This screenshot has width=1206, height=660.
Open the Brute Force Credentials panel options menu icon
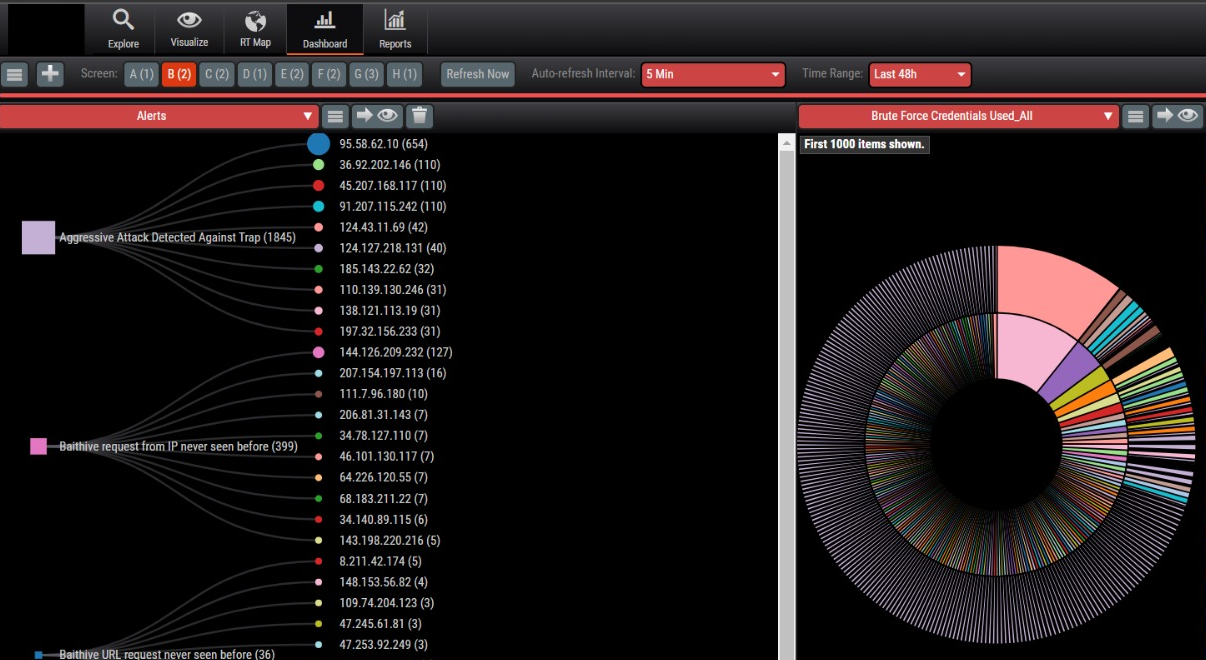coord(1135,116)
